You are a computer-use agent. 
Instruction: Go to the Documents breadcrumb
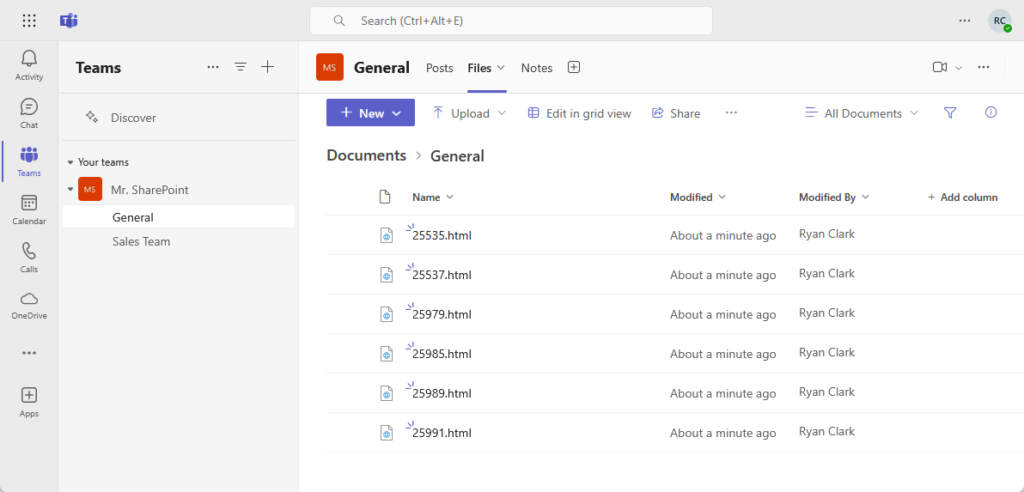pyautogui.click(x=366, y=156)
